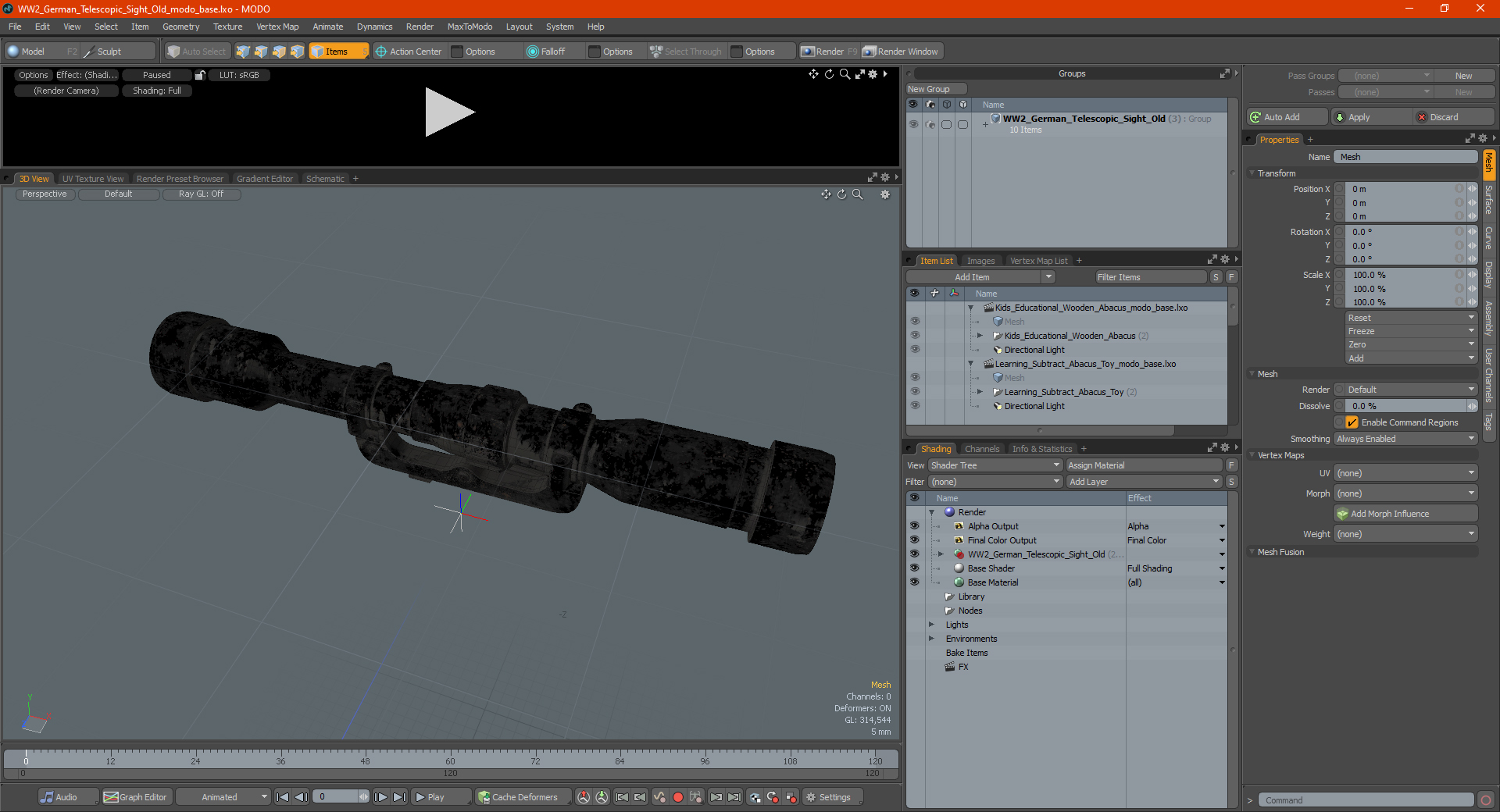1500x812 pixels.
Task: Click the red record keyframe icon
Action: tap(678, 797)
